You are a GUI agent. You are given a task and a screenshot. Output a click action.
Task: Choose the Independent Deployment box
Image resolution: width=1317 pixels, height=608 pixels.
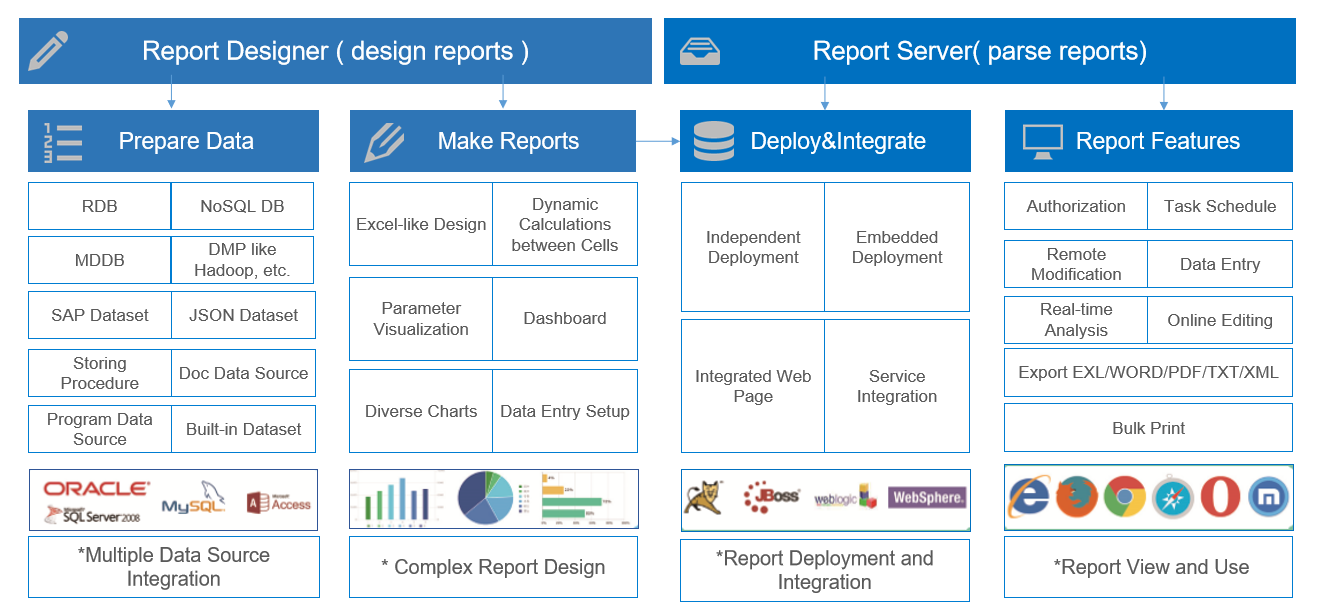click(x=753, y=247)
